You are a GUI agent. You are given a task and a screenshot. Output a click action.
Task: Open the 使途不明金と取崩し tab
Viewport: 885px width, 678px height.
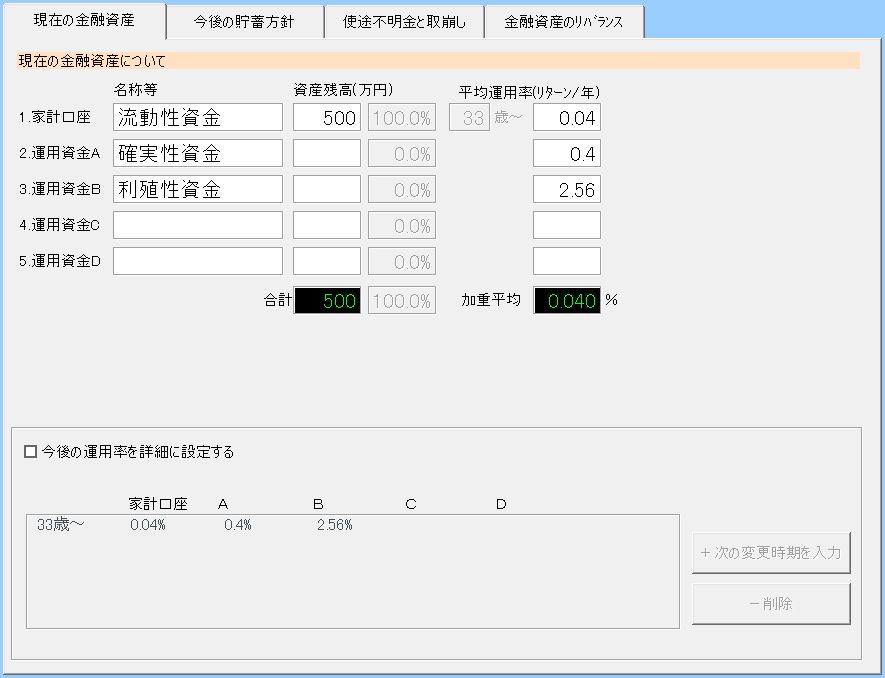(404, 22)
